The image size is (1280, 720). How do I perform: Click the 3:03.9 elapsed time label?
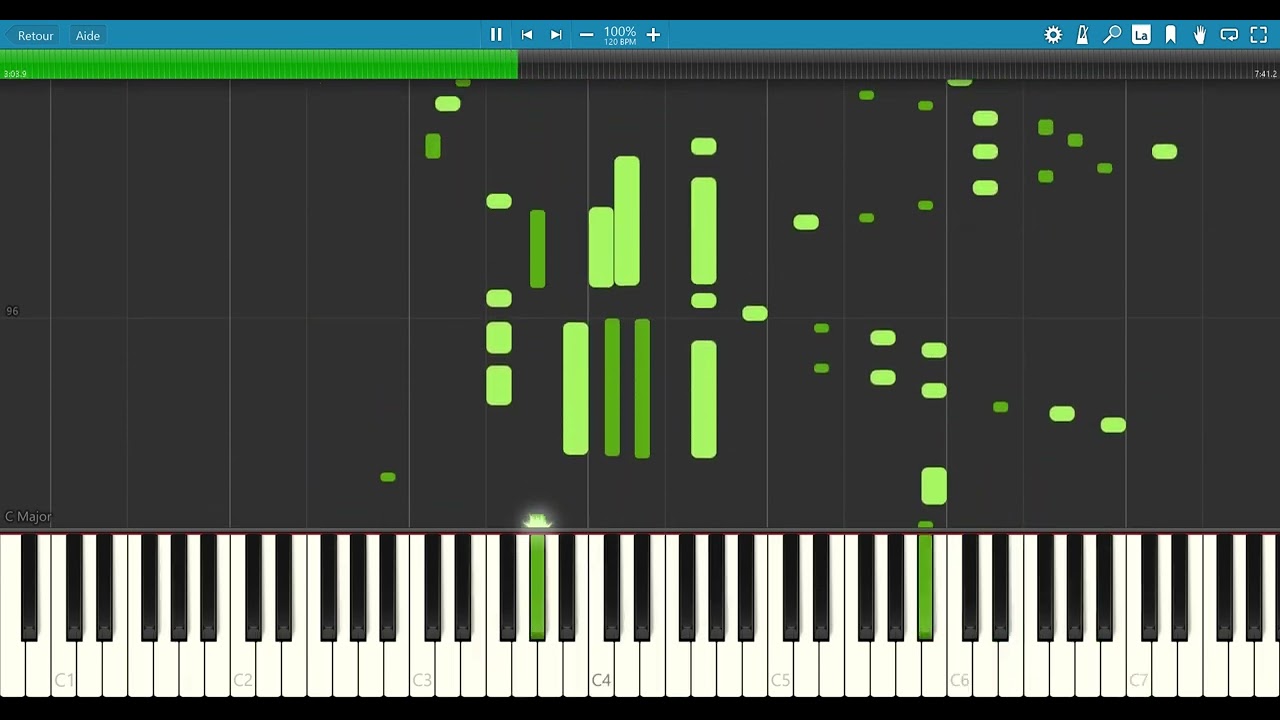[15, 74]
